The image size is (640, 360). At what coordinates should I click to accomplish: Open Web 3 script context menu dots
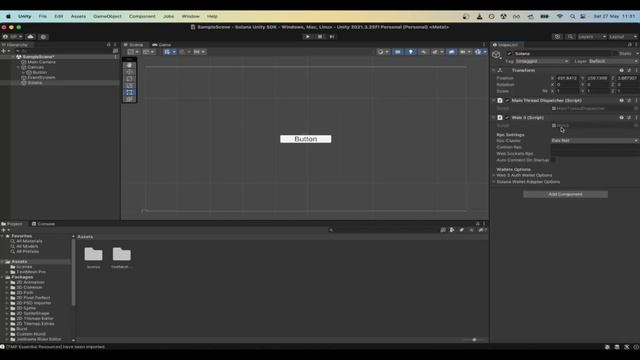(636, 118)
